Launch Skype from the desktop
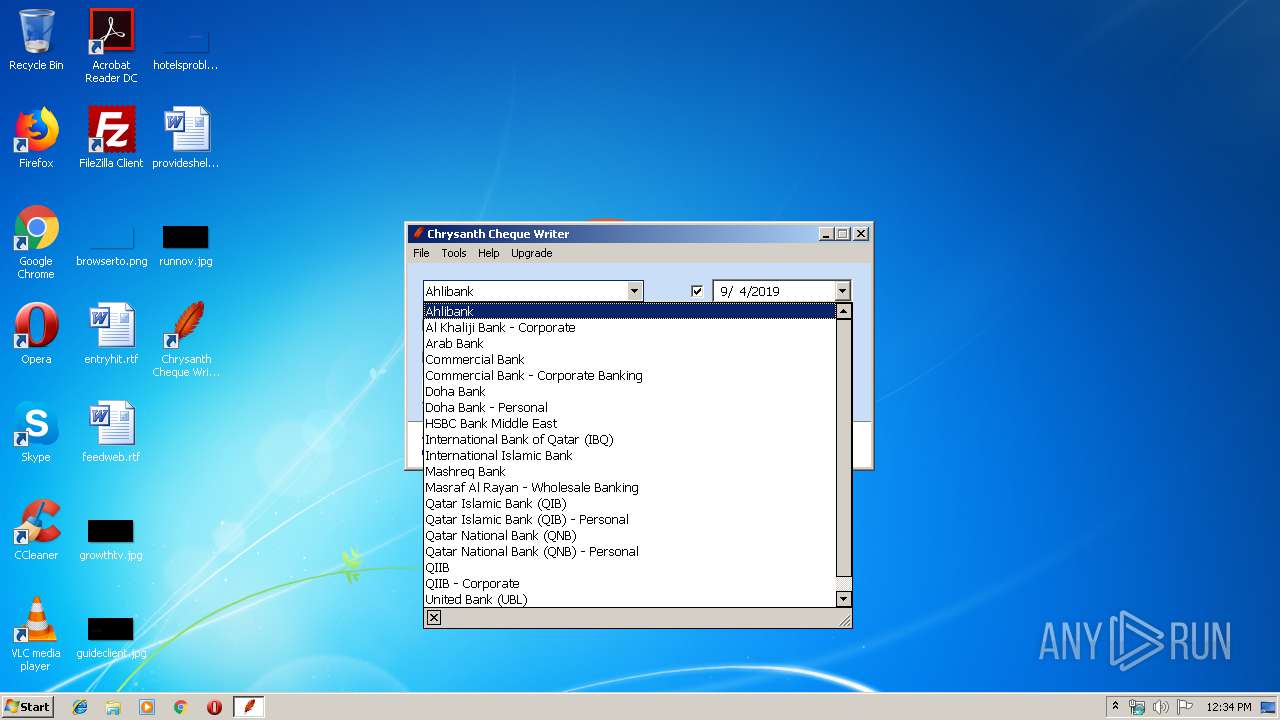1280x720 pixels. [36, 432]
